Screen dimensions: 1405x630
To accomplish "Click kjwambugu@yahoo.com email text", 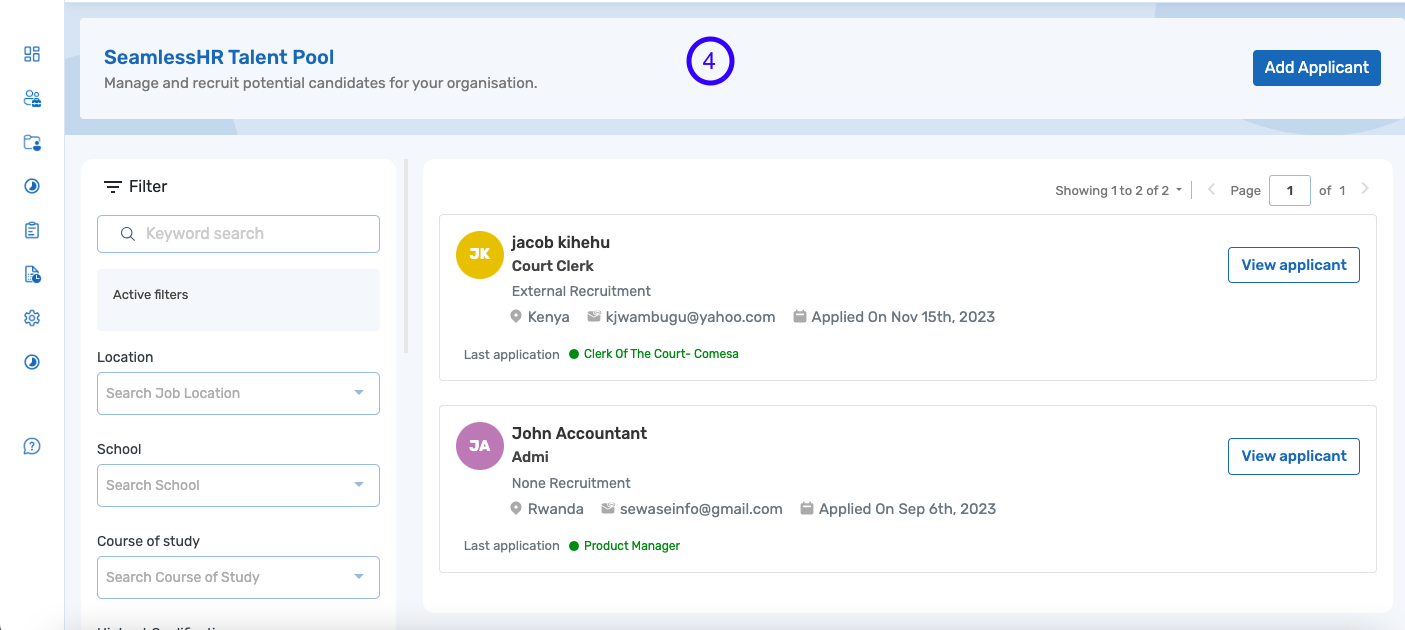I will 691,317.
